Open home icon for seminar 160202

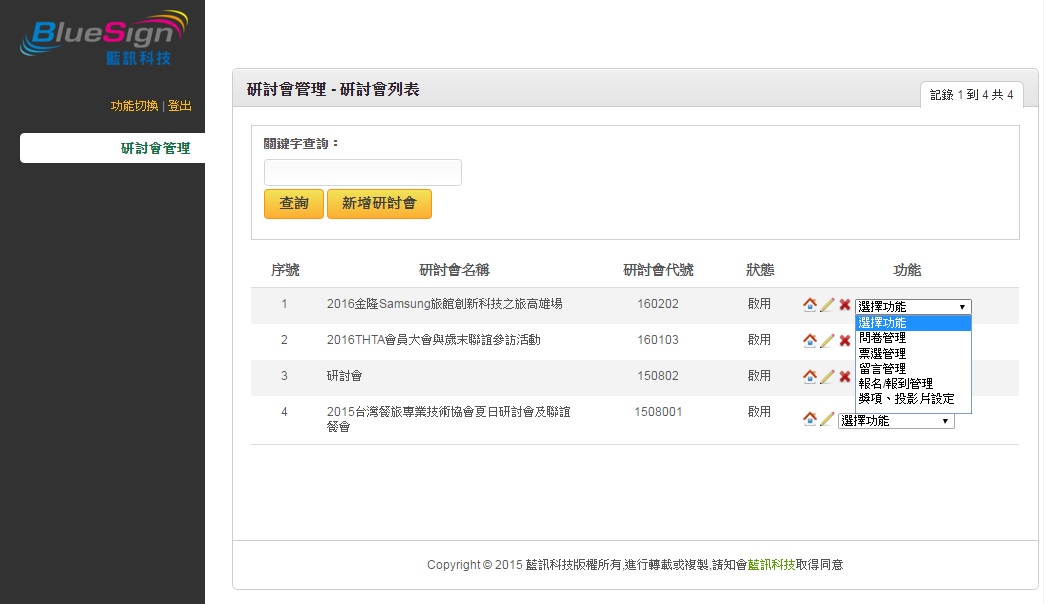pyautogui.click(x=810, y=304)
